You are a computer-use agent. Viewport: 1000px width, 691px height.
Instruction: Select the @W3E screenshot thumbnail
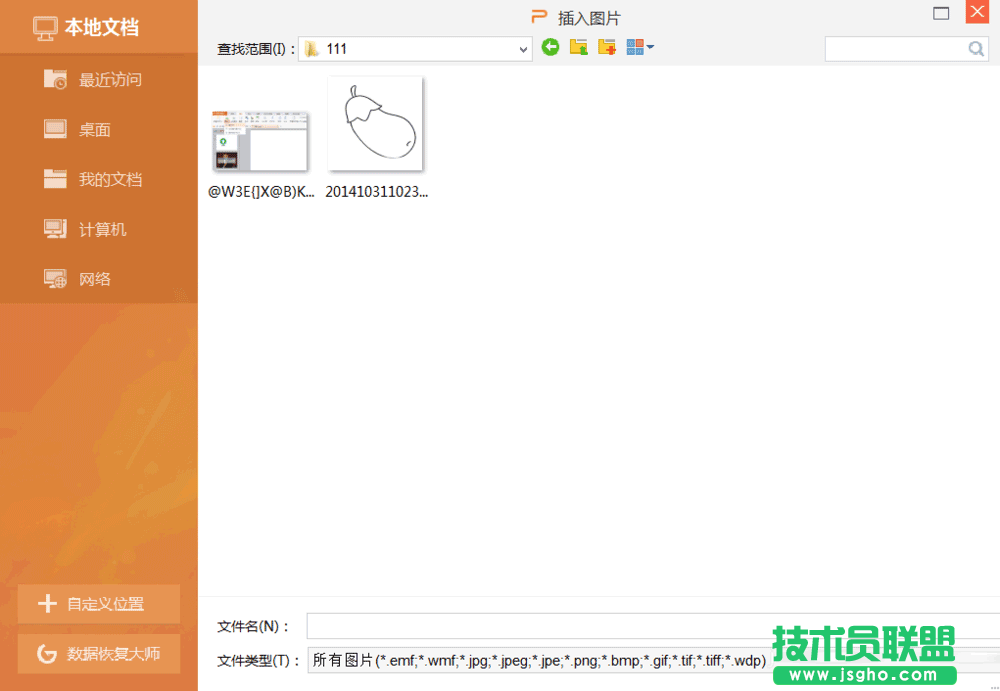(260, 141)
